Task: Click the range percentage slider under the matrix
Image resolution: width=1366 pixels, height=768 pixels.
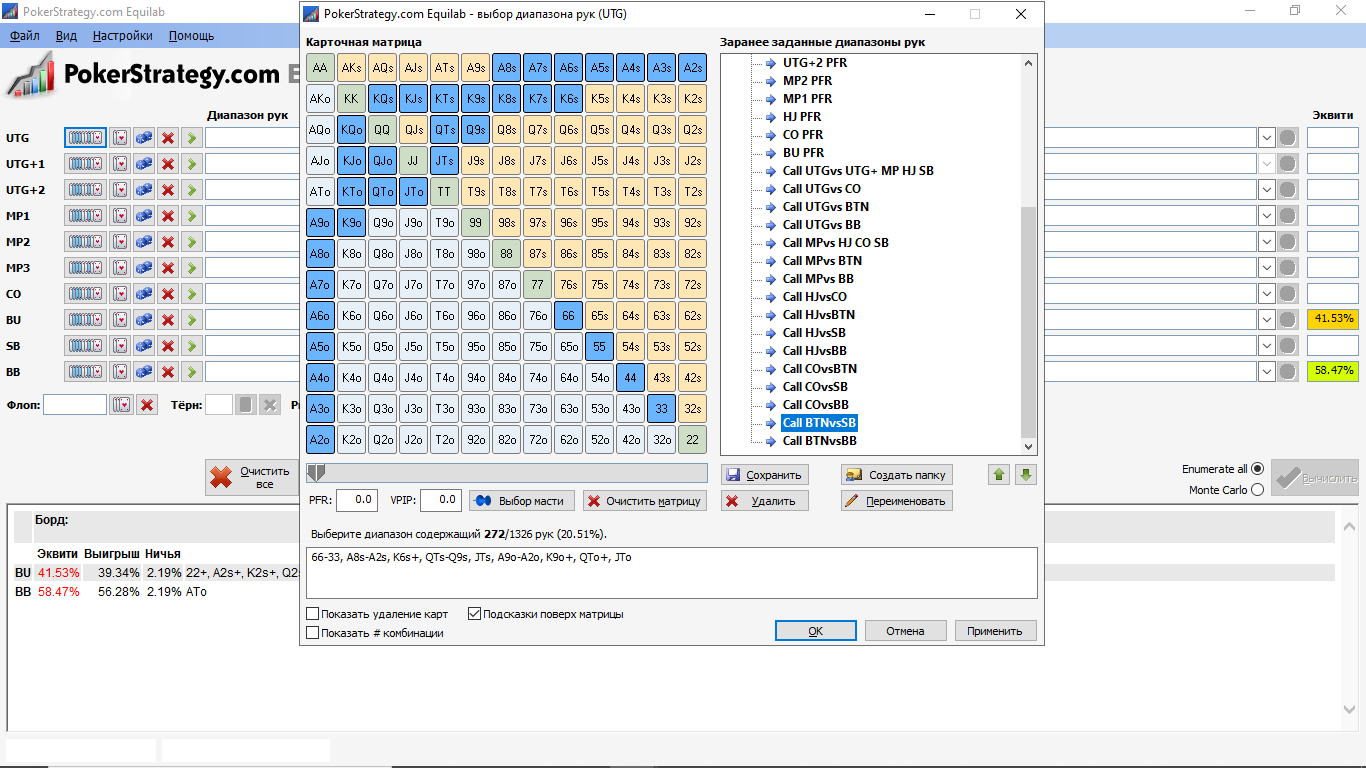Action: pos(507,473)
